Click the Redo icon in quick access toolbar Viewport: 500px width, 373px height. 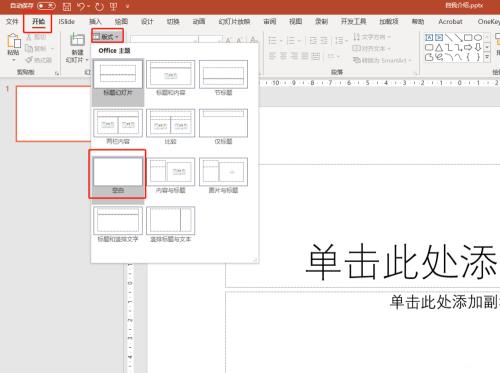99,6
